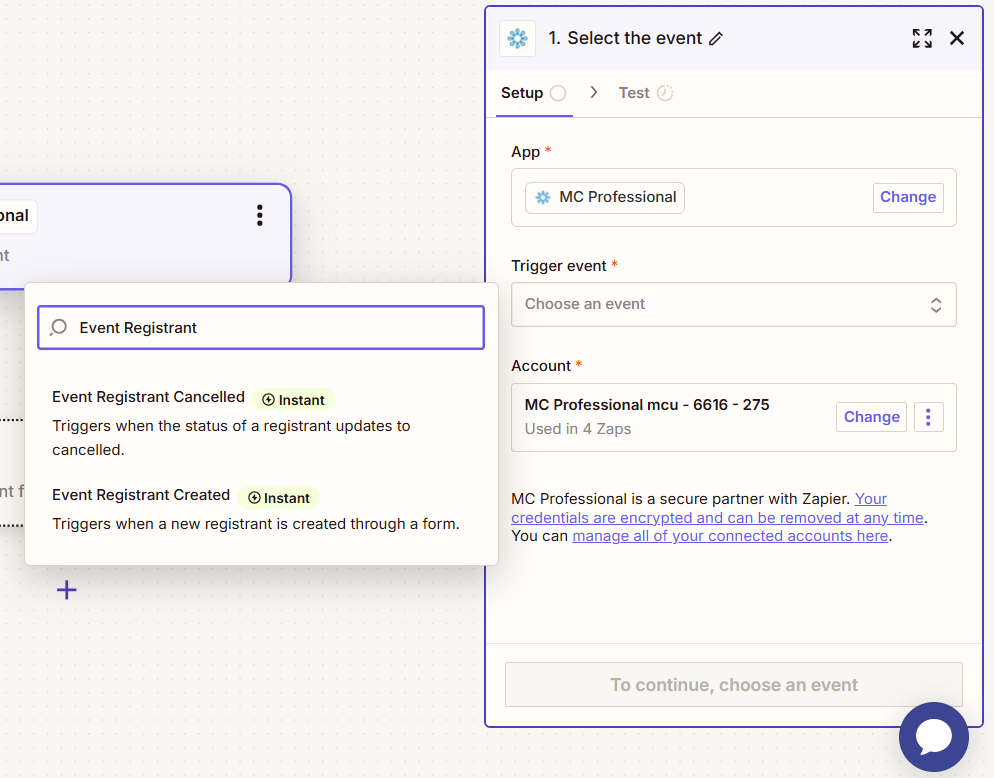Click the Test tab clock status icon

point(664,93)
